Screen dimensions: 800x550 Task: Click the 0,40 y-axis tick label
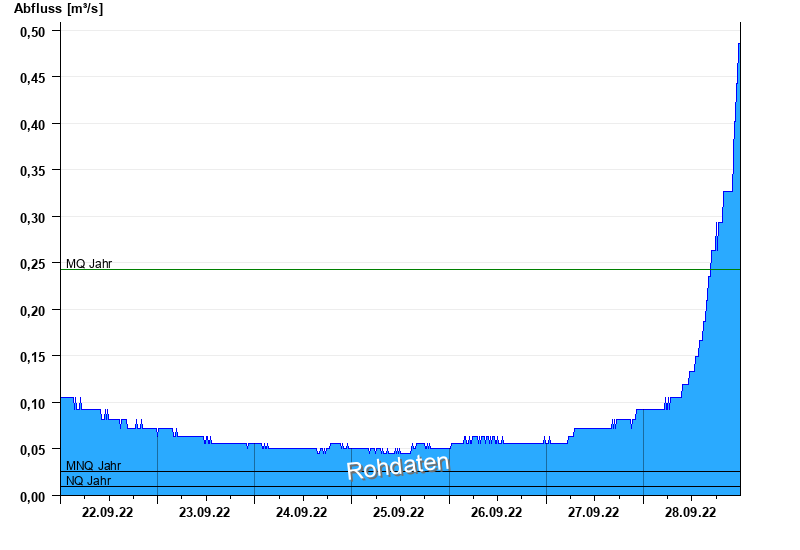coord(34,124)
